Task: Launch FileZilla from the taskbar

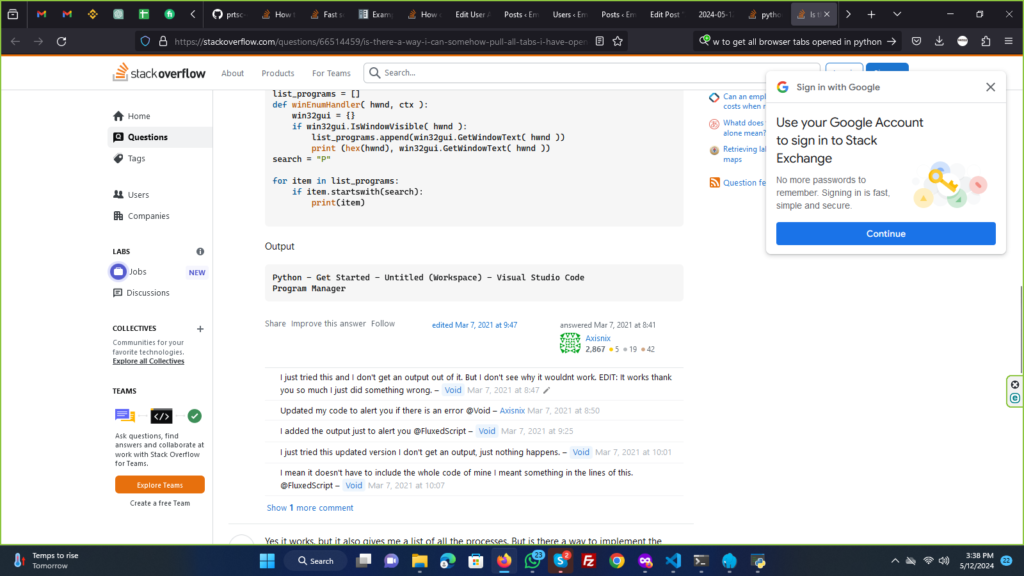Action: click(x=589, y=561)
